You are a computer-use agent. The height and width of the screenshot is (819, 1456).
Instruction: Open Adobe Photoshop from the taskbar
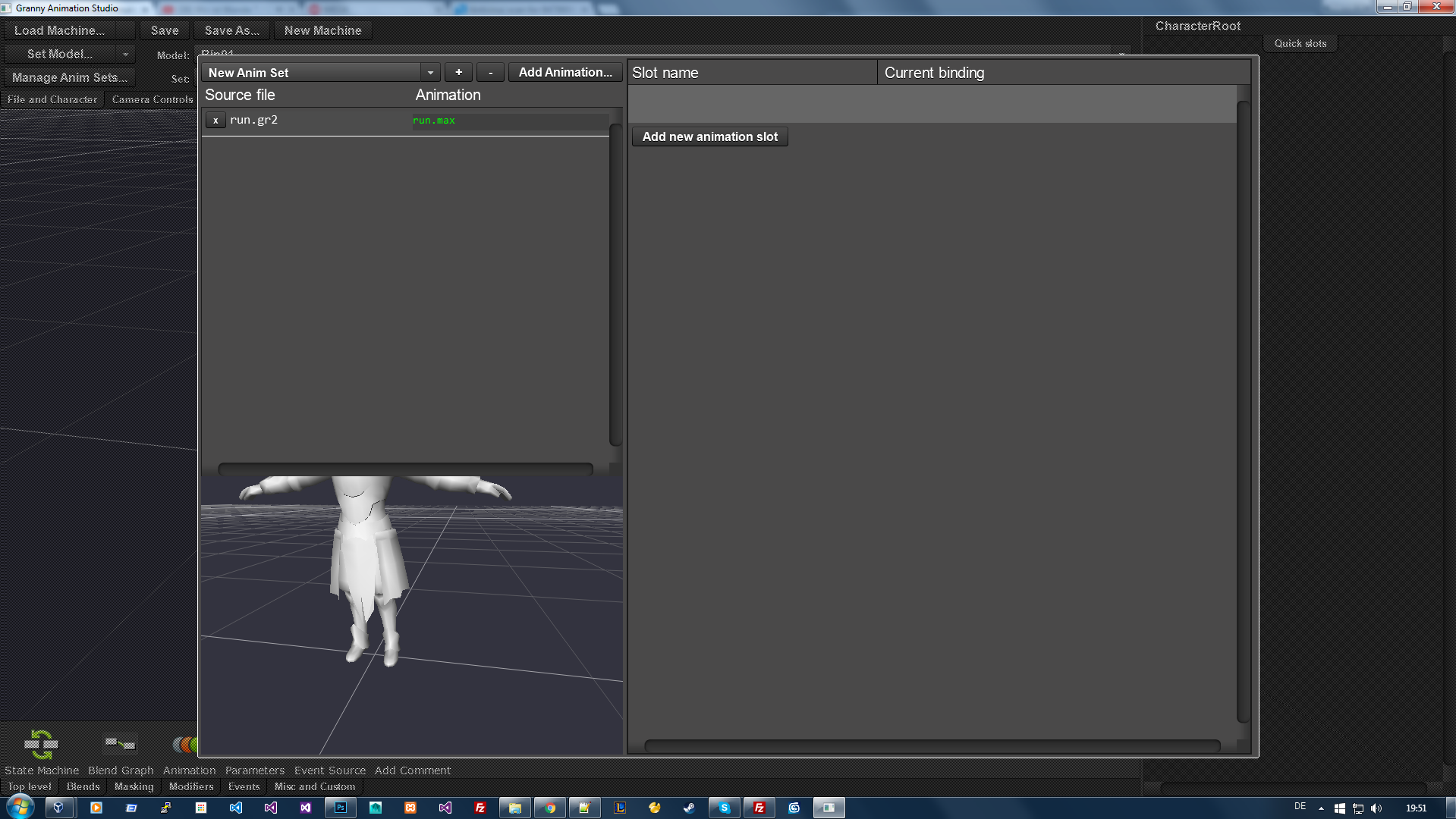point(340,808)
